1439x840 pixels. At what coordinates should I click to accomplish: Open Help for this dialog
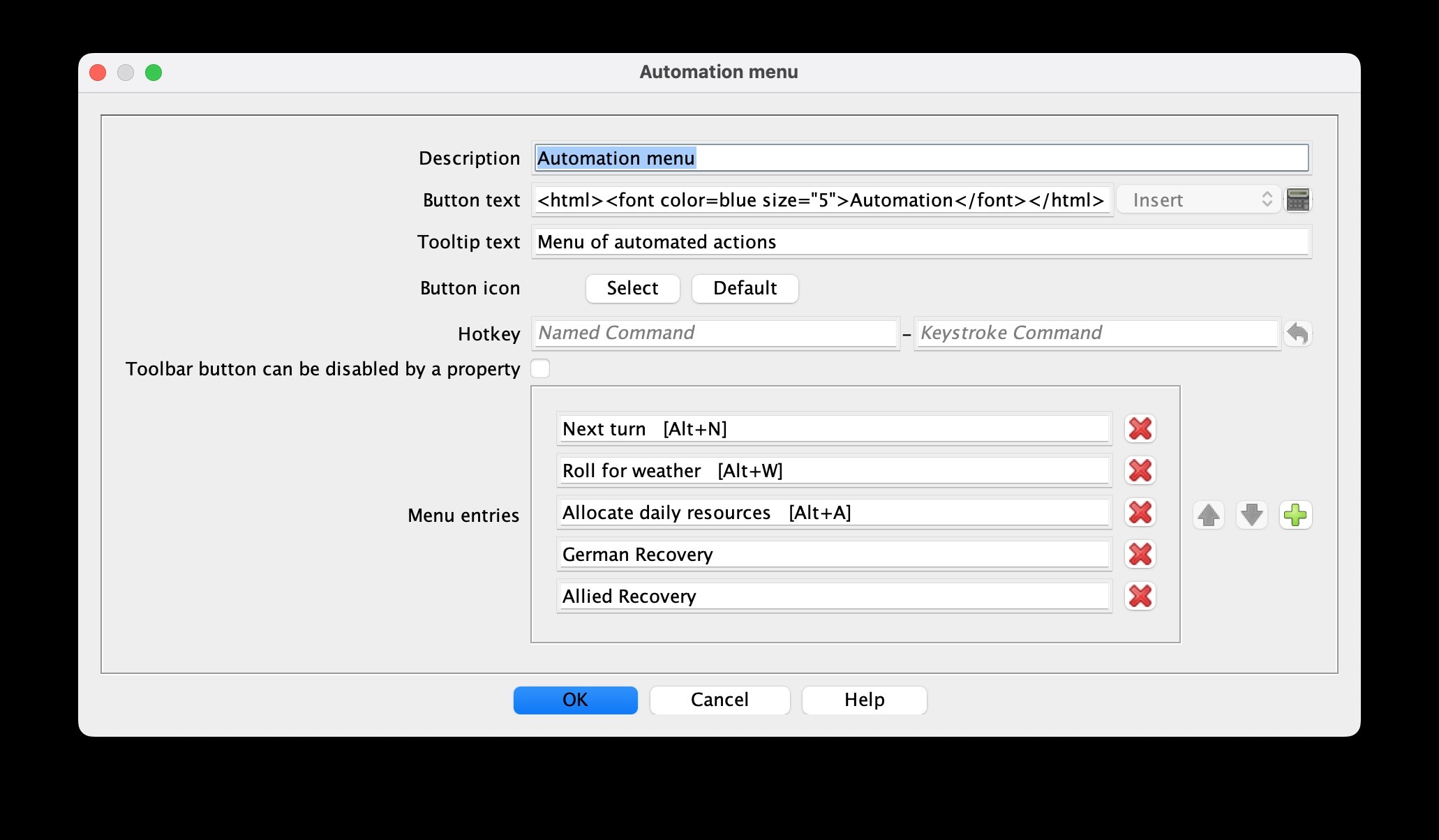(865, 700)
